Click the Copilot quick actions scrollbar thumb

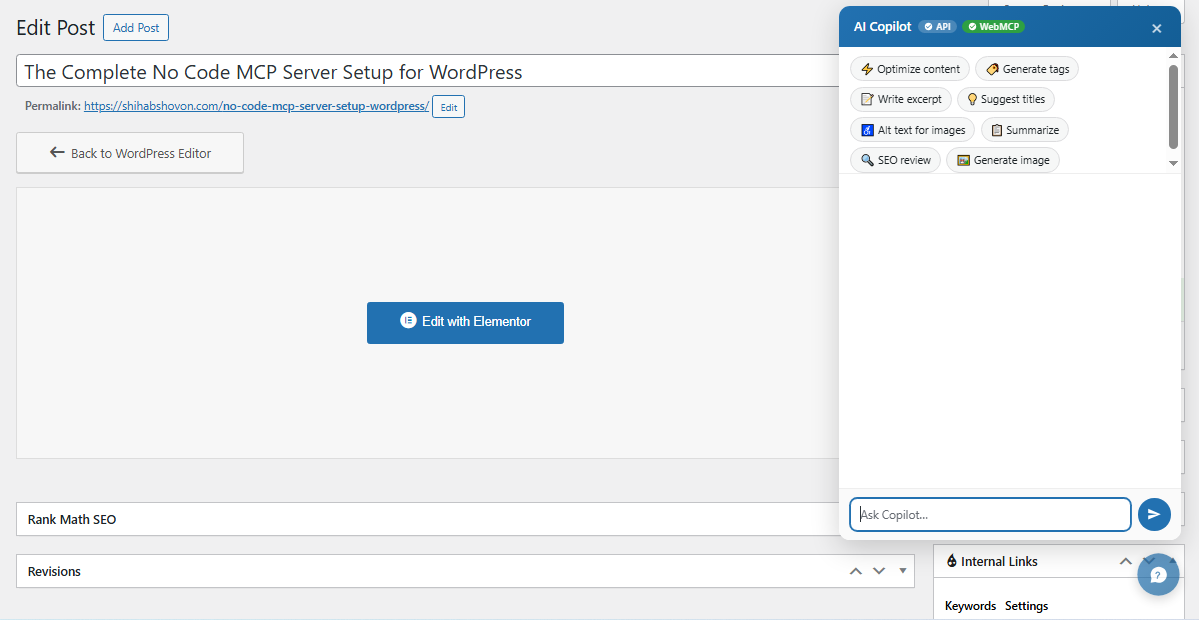pyautogui.click(x=1174, y=106)
